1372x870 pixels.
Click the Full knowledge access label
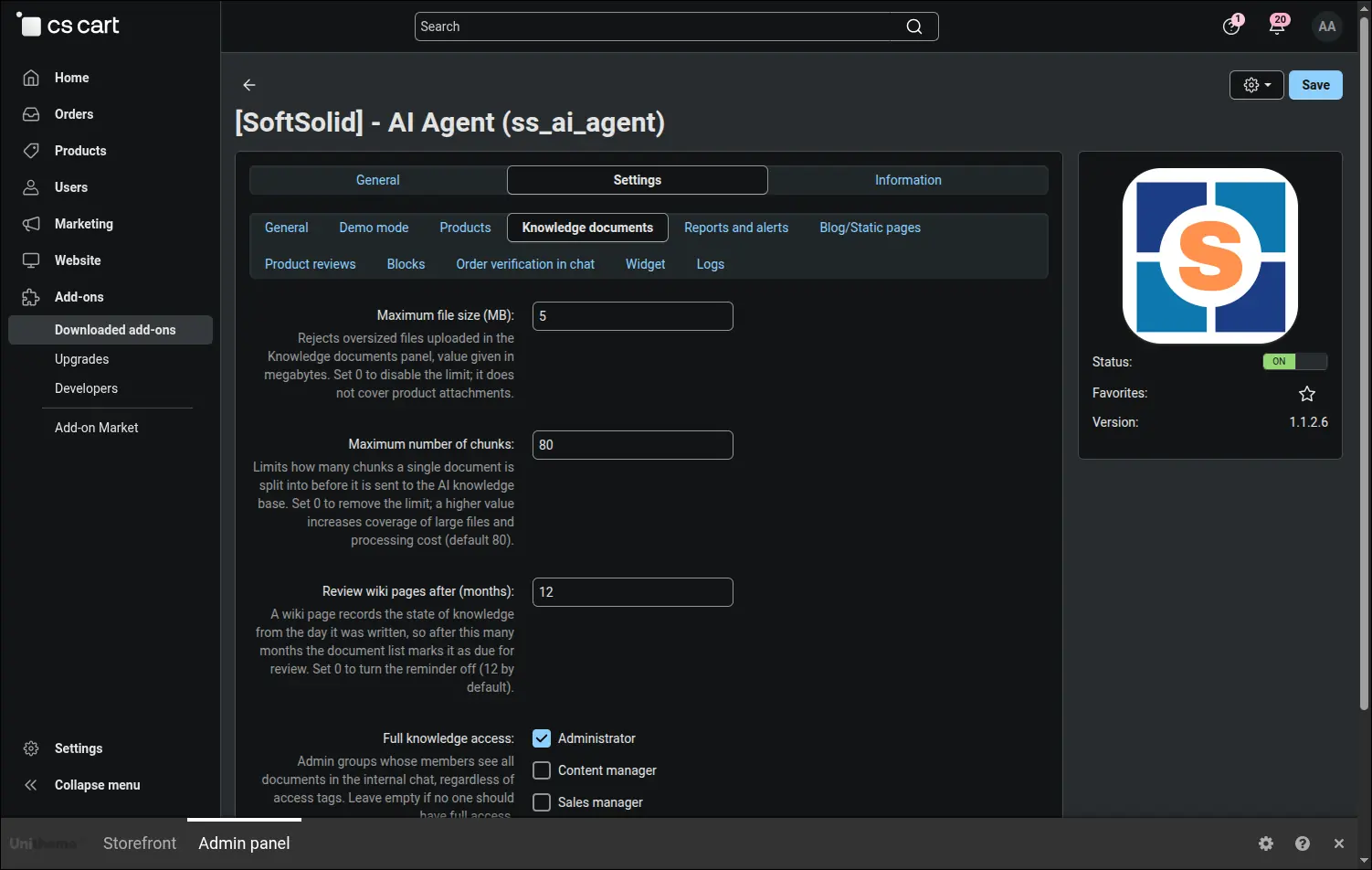click(449, 738)
